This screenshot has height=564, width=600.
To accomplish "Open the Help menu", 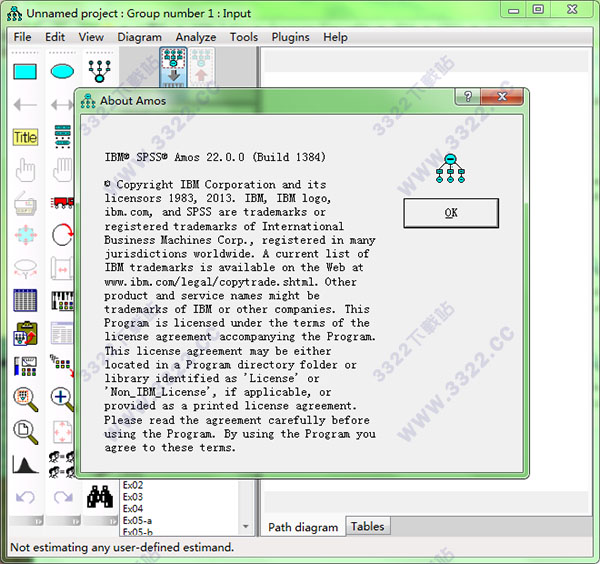I will point(335,37).
